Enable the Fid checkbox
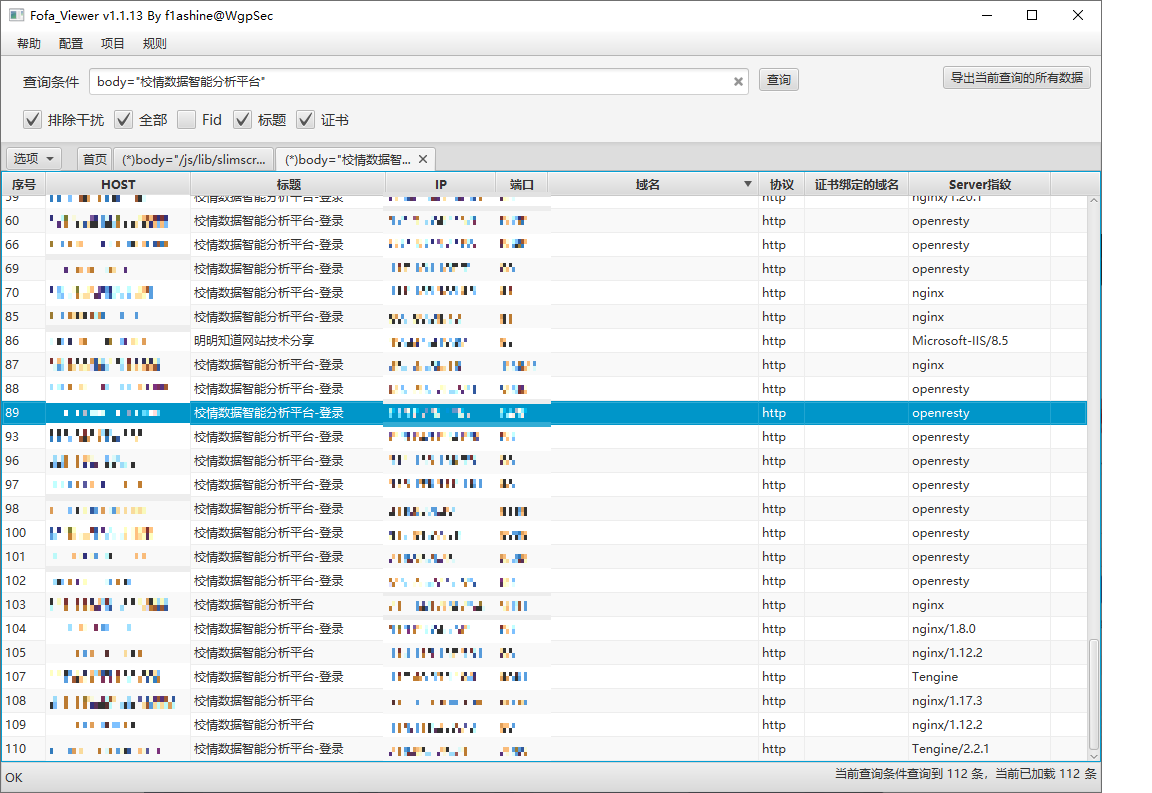Viewport: 1152px width, 793px height. click(x=187, y=120)
